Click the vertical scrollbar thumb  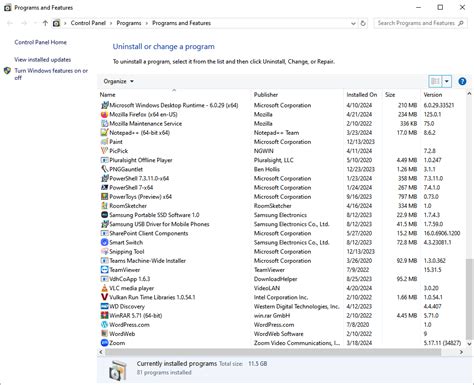click(x=469, y=298)
